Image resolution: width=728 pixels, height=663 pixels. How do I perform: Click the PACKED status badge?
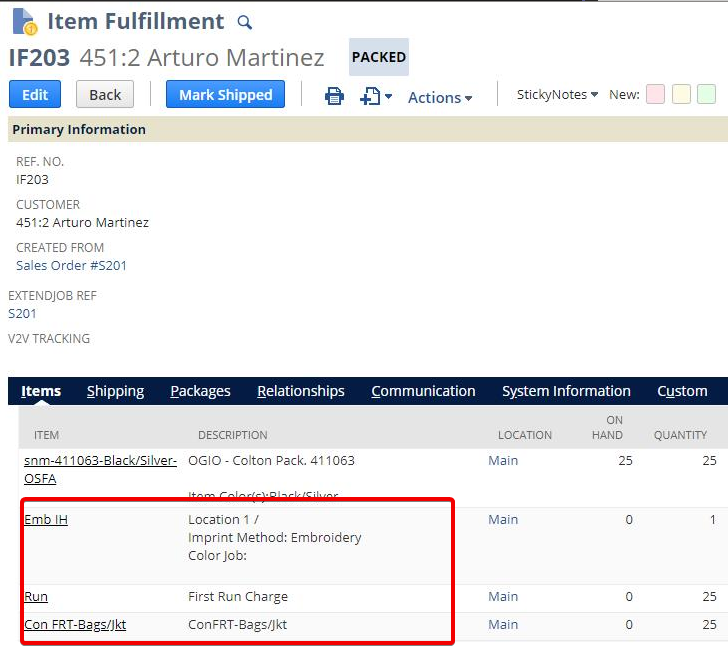tap(379, 57)
